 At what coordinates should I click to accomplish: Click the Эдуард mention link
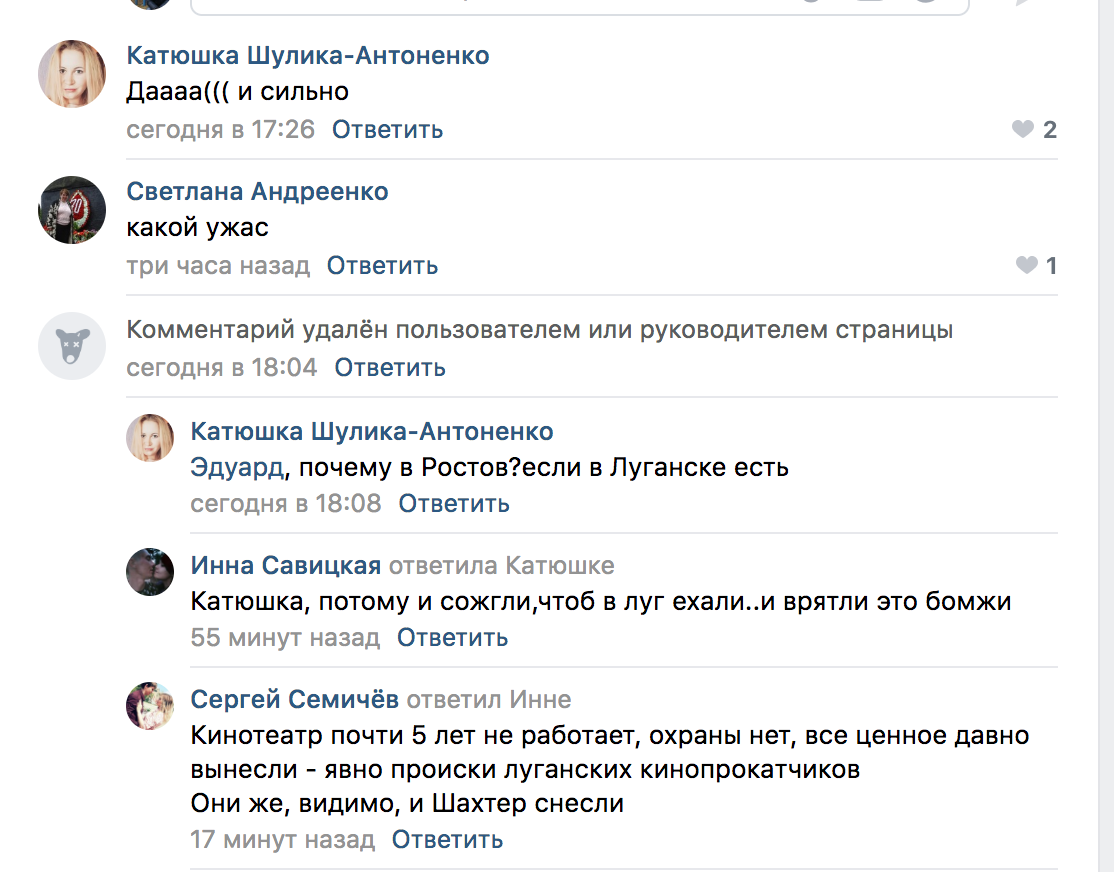click(x=237, y=468)
